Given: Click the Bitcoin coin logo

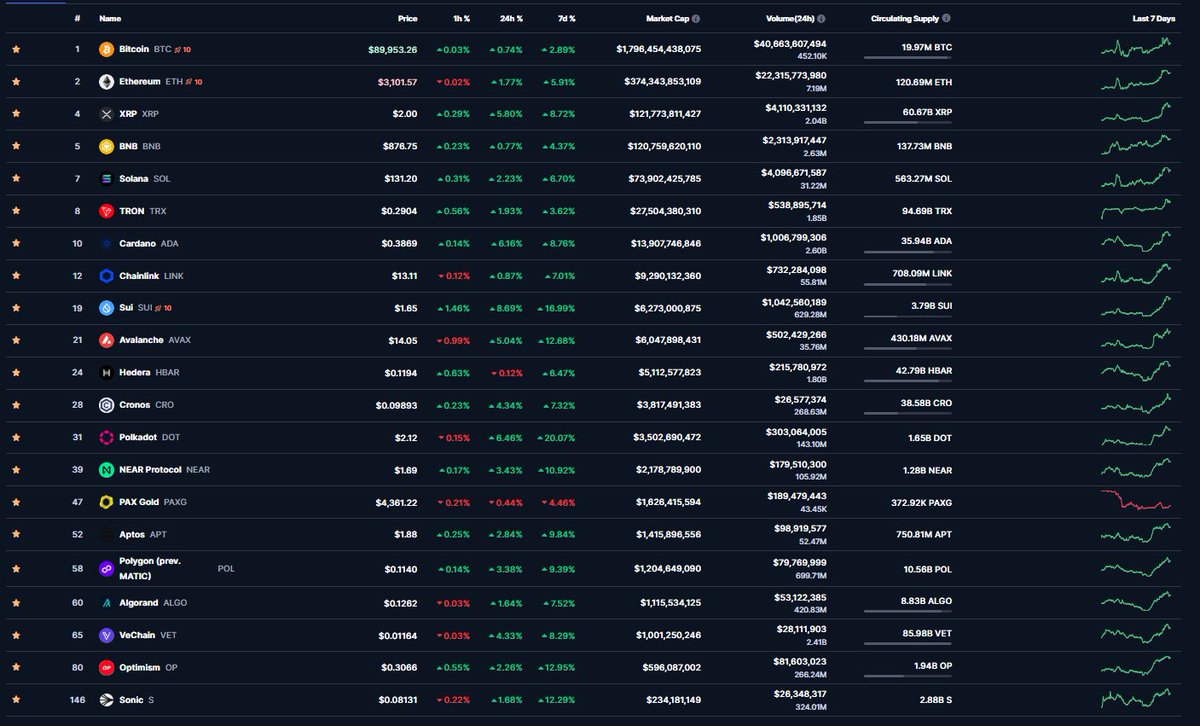Looking at the screenshot, I should pos(107,49).
